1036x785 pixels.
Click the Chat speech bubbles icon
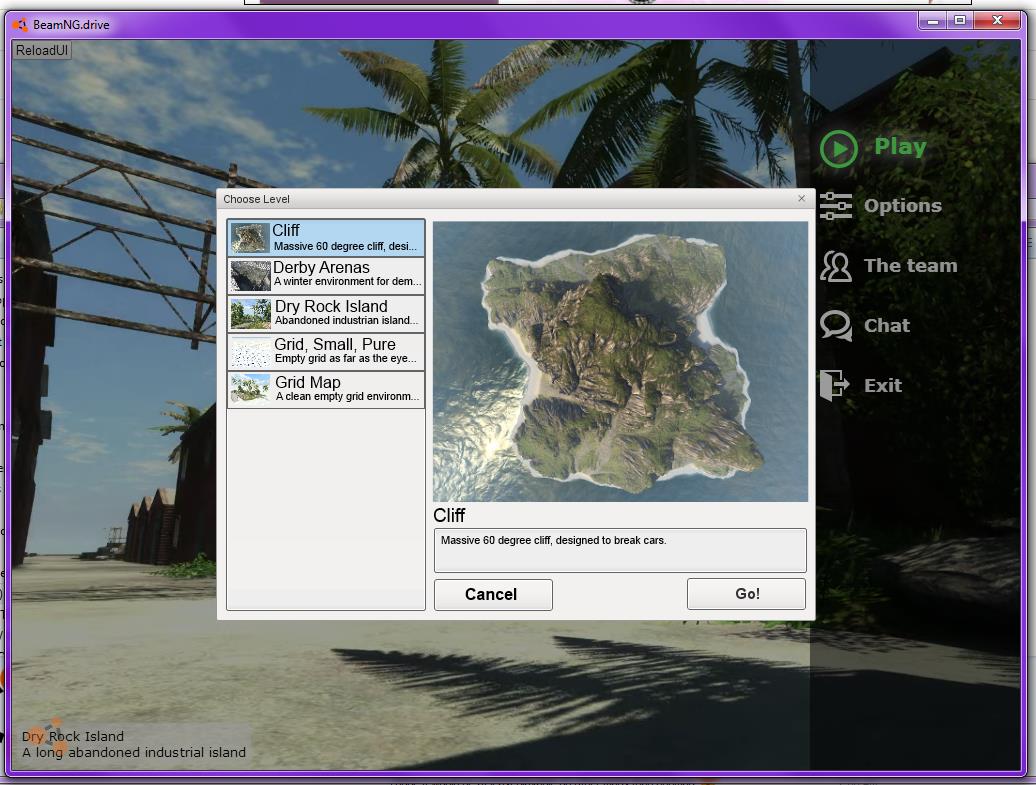[836, 326]
